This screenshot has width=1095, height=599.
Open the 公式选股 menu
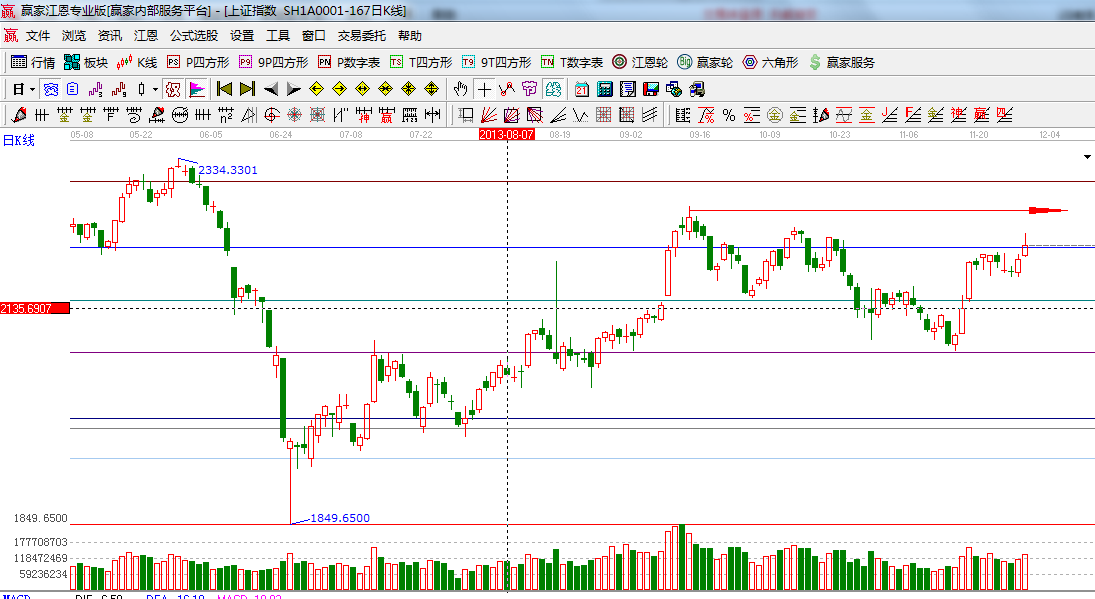(x=193, y=35)
